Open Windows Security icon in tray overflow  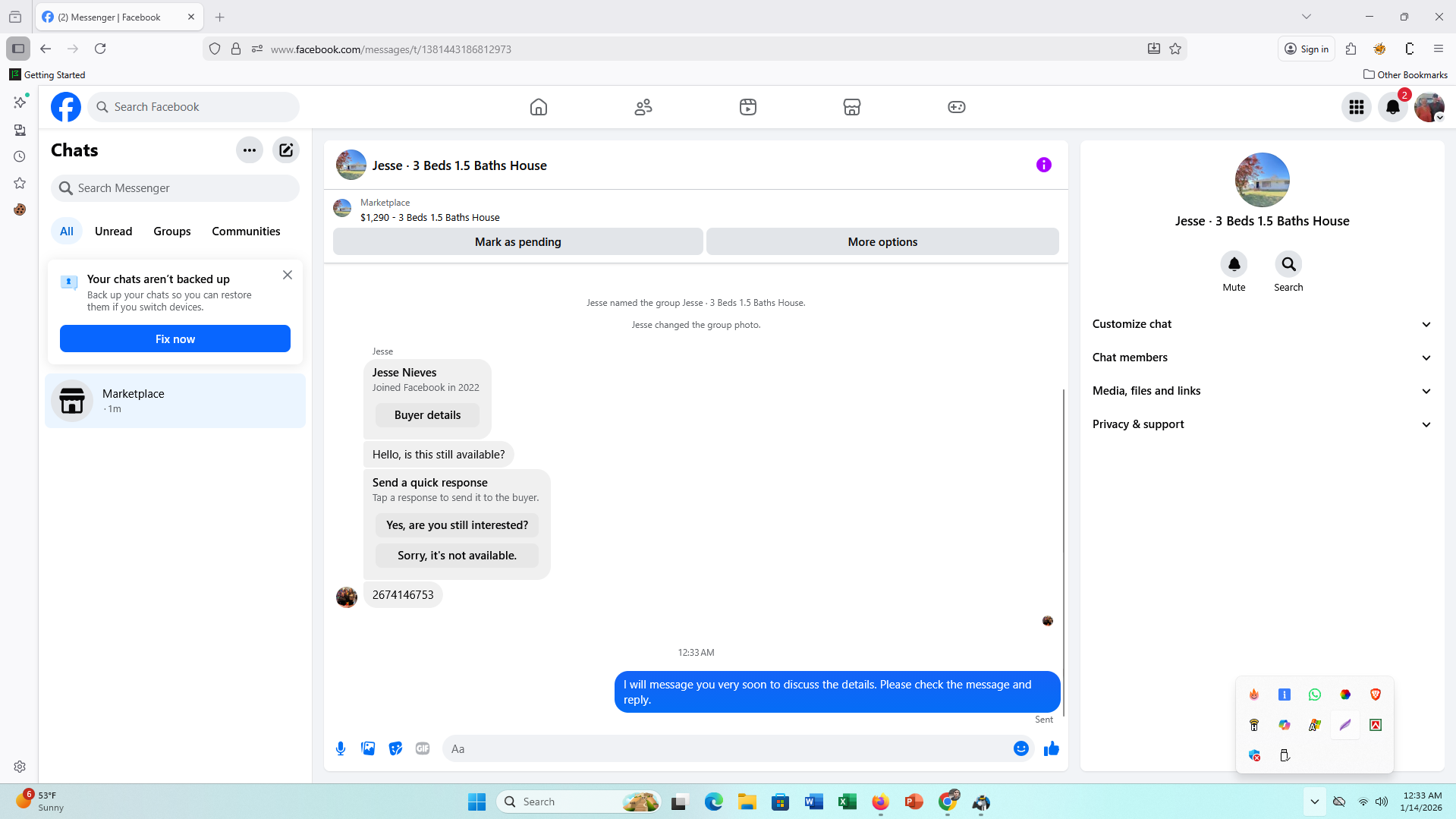1253,755
